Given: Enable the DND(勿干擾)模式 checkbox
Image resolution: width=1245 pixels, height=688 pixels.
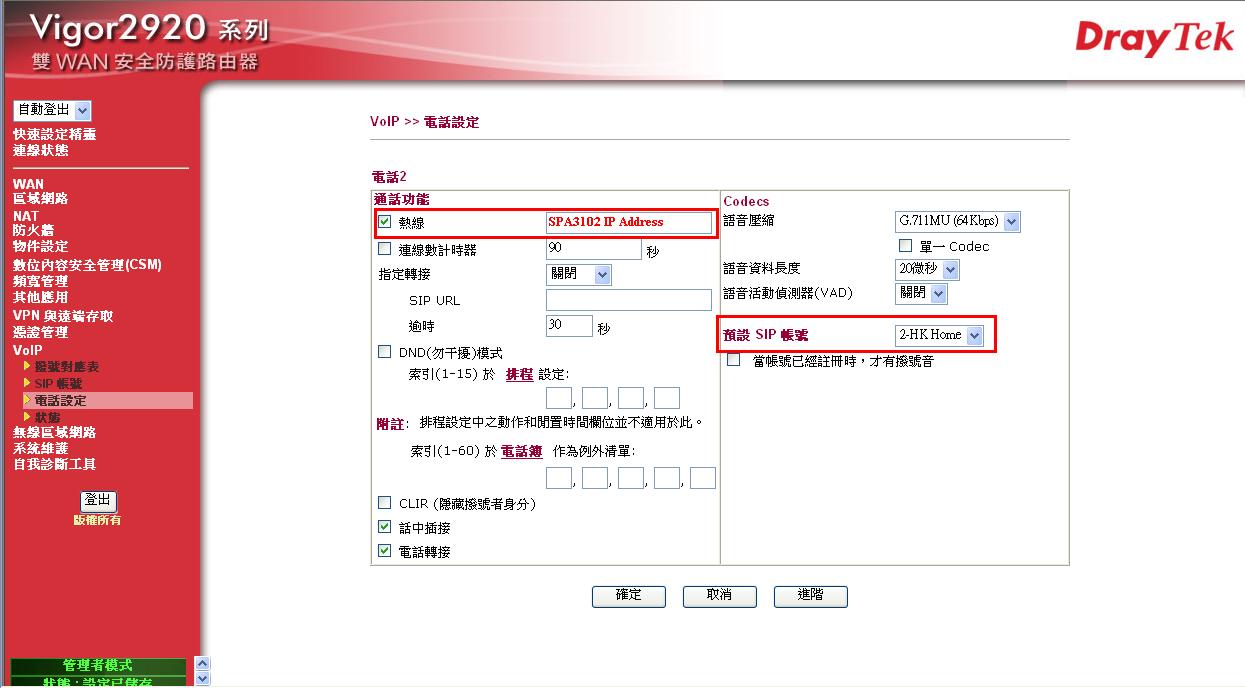Looking at the screenshot, I should click(385, 352).
